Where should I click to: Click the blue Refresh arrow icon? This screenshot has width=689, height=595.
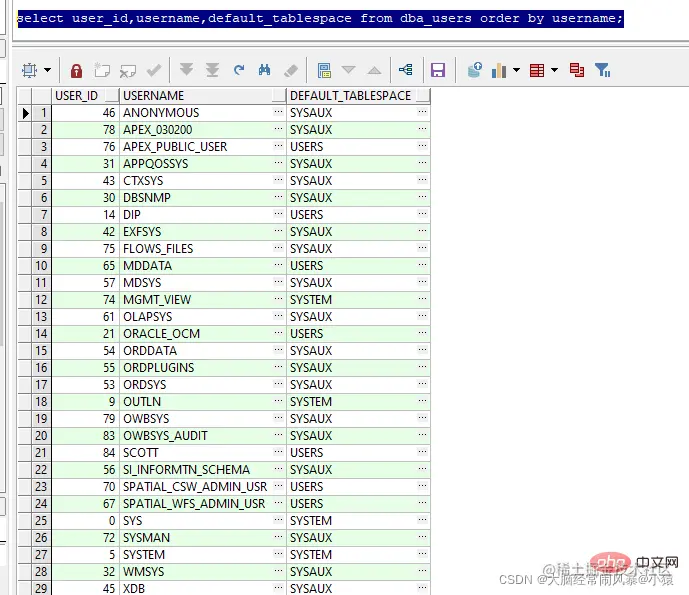pyautogui.click(x=239, y=70)
